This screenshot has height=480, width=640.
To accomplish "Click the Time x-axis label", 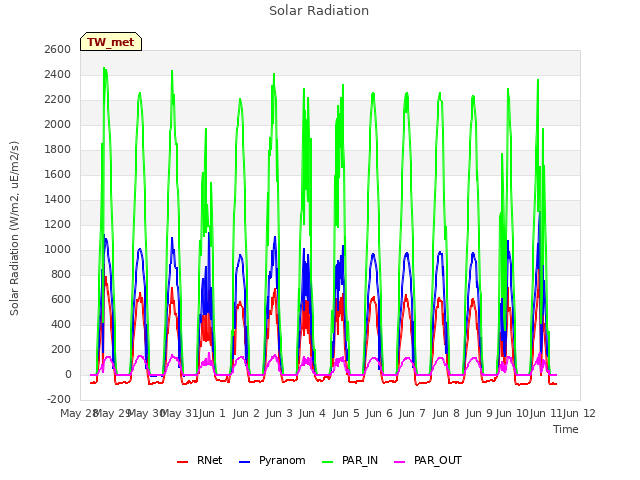I will [566, 429].
